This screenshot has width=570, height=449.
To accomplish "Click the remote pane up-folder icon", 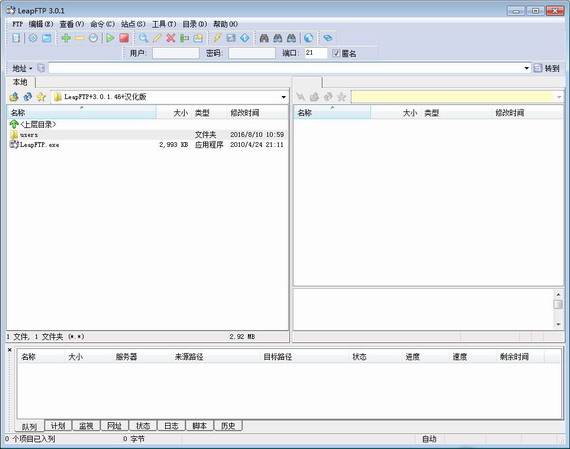I will pyautogui.click(x=314, y=97).
